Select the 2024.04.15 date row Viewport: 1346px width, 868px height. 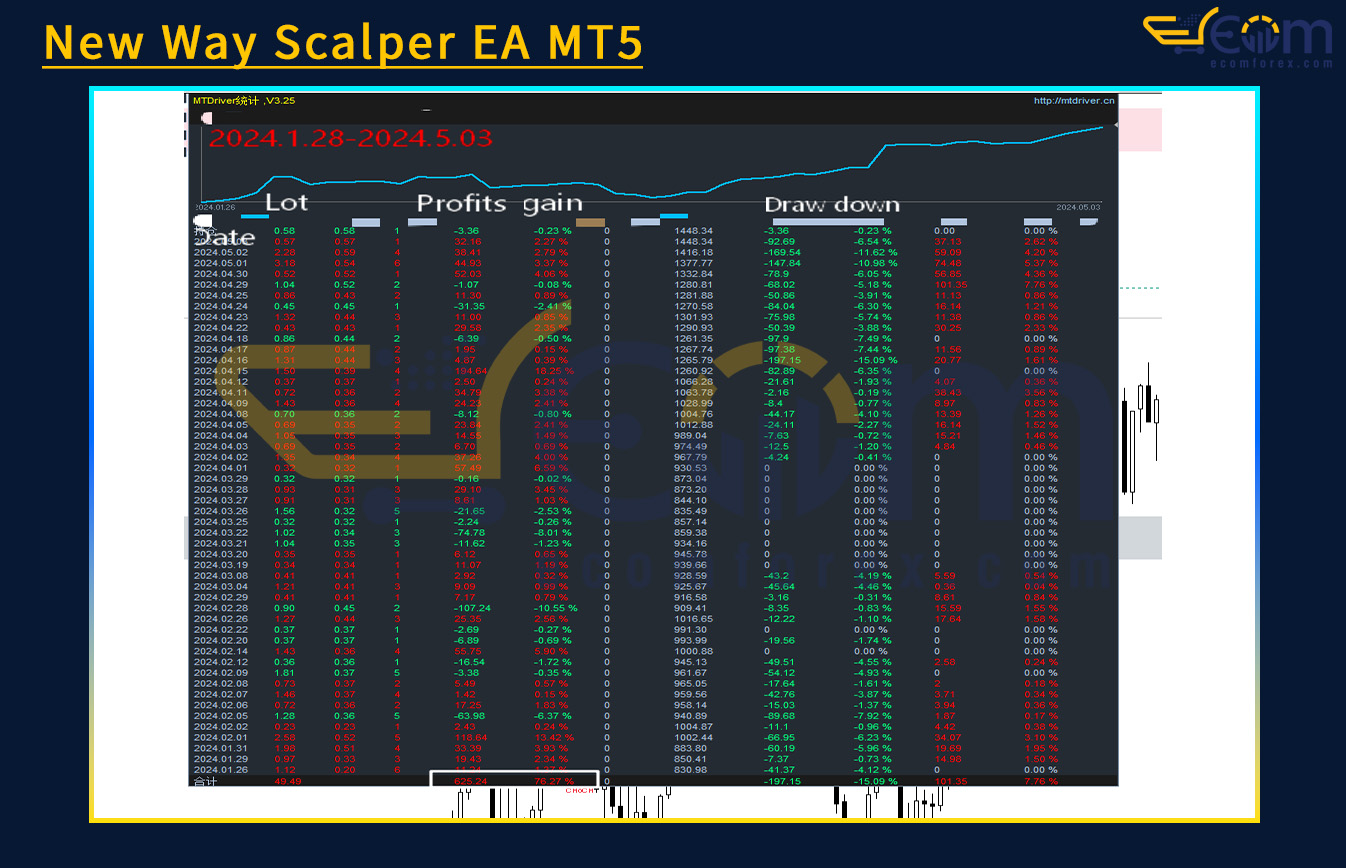[x=655, y=371]
